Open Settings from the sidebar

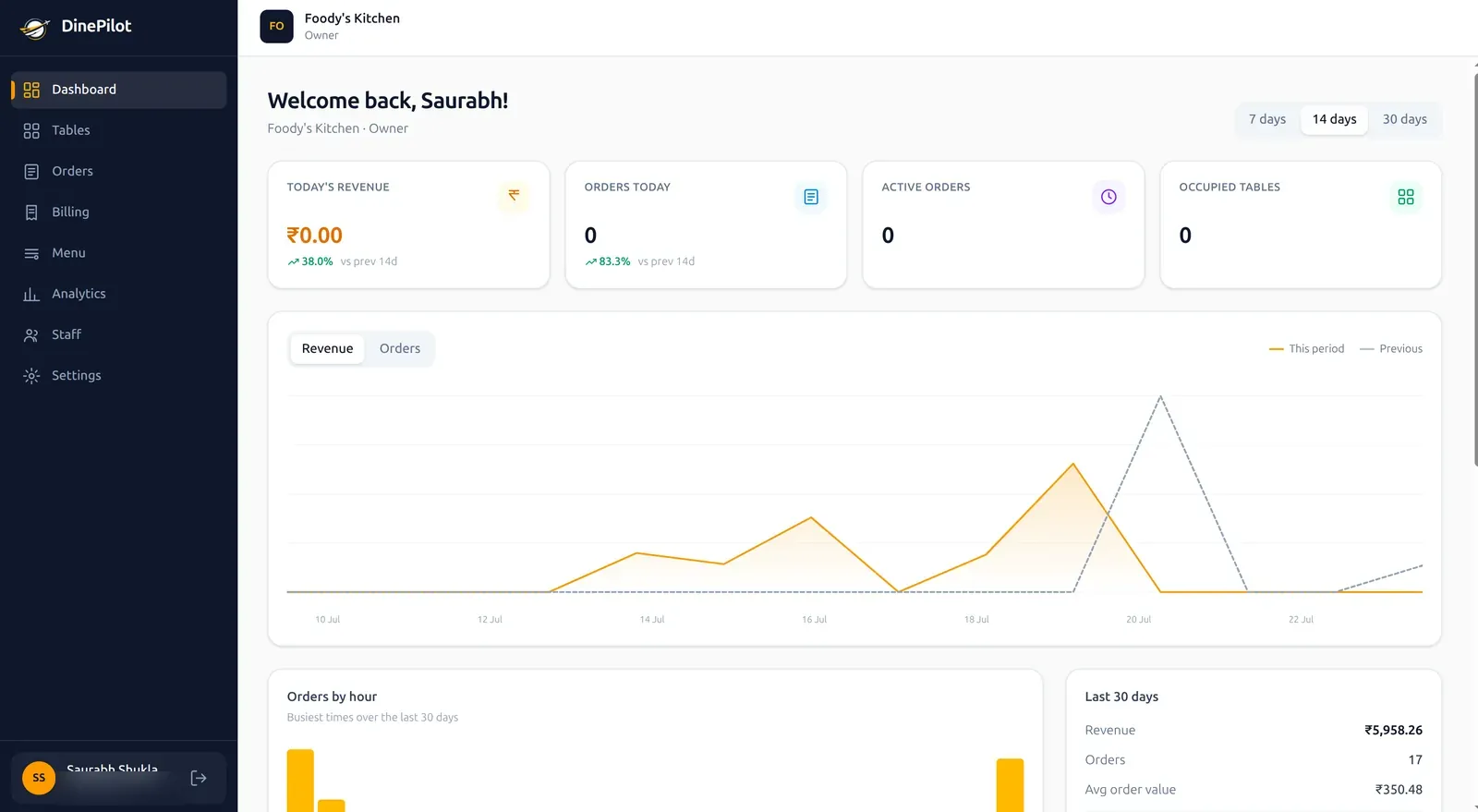(118, 375)
